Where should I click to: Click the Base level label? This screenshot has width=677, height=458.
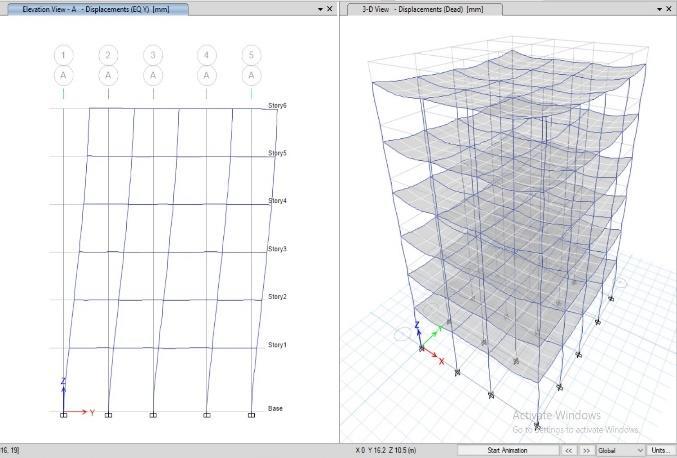[x=275, y=408]
